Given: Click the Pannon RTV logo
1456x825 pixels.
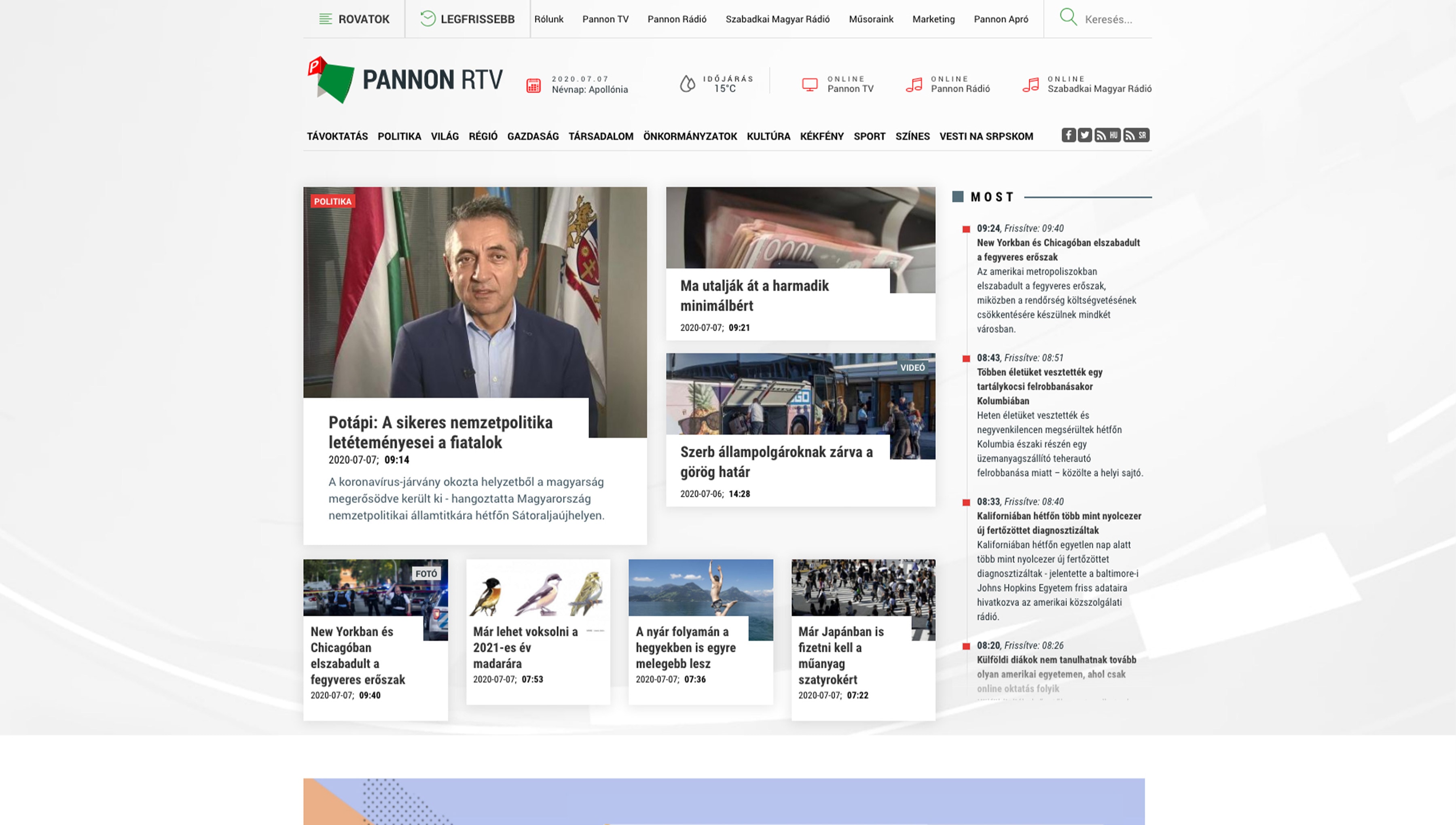Looking at the screenshot, I should tap(404, 79).
